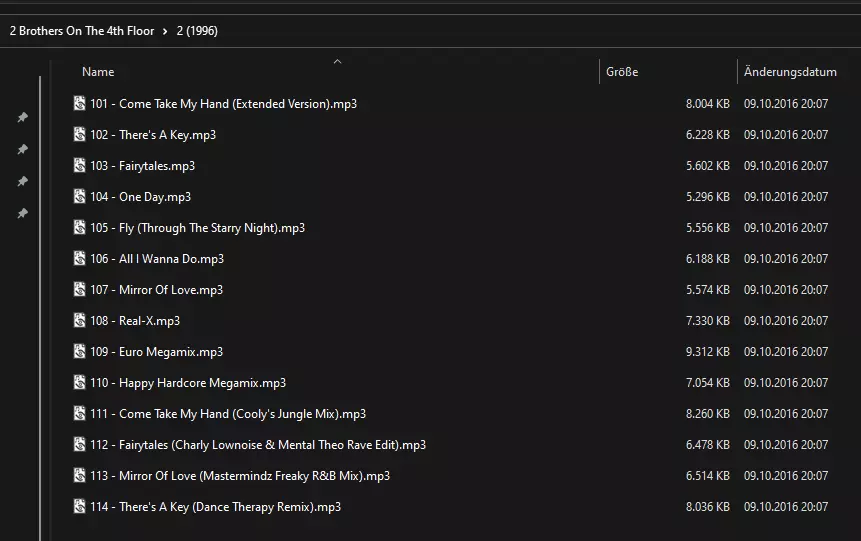
Task: Click the mp3 icon of 112 - Fairytales Rave Edit
Action: pos(80,444)
